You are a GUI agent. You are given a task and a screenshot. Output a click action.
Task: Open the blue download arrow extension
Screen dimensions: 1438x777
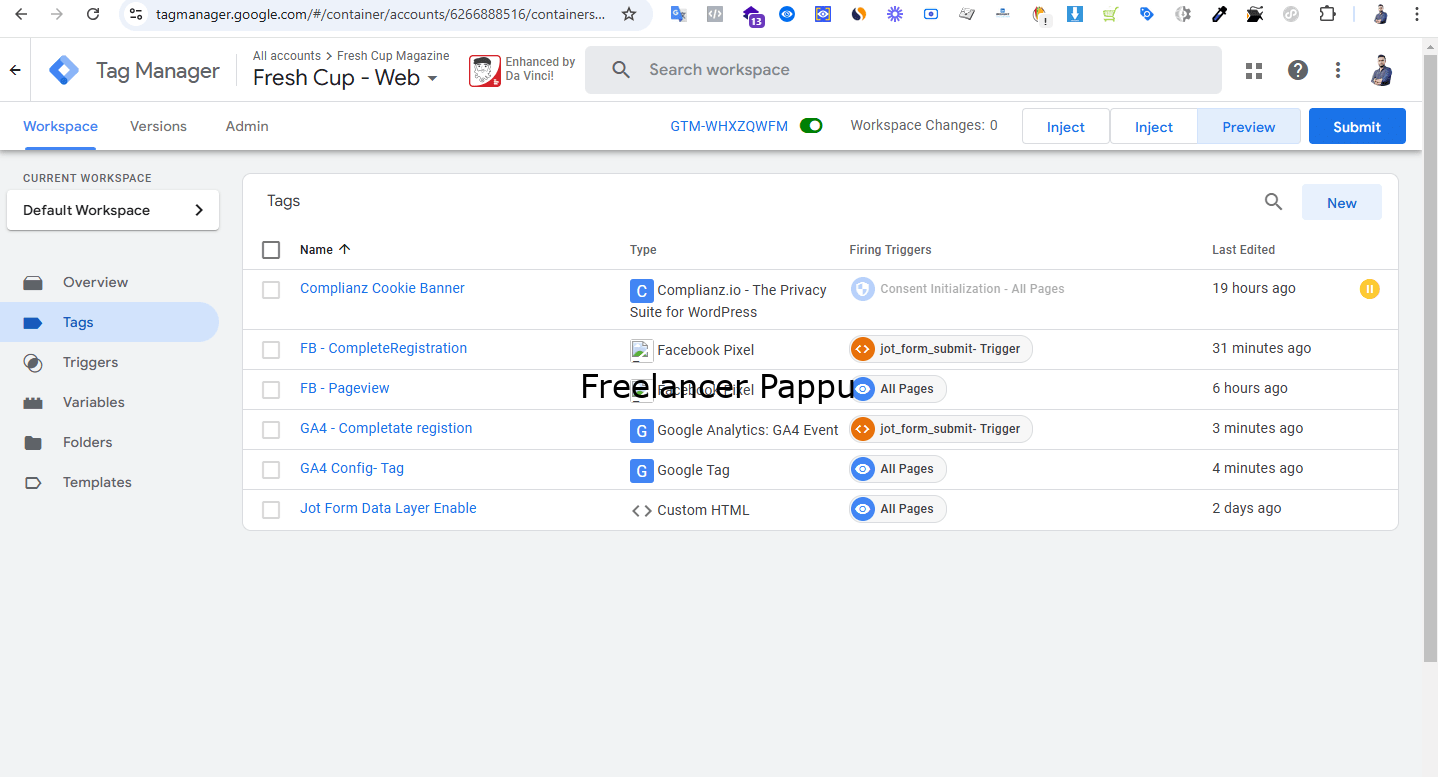click(x=1074, y=14)
